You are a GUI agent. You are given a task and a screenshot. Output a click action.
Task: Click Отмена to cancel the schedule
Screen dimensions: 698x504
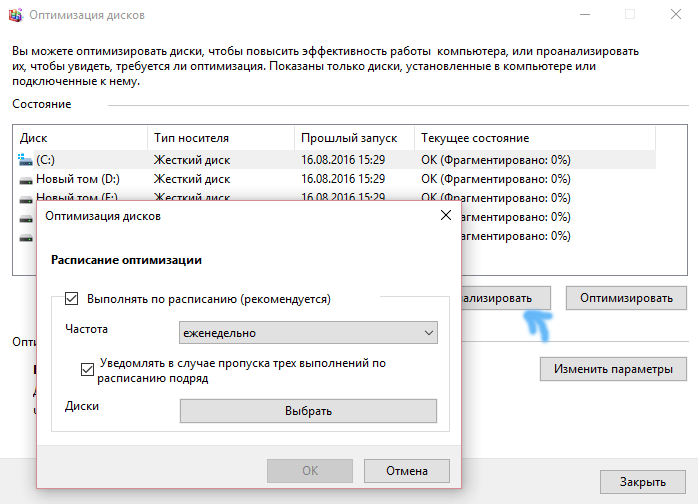coord(406,471)
